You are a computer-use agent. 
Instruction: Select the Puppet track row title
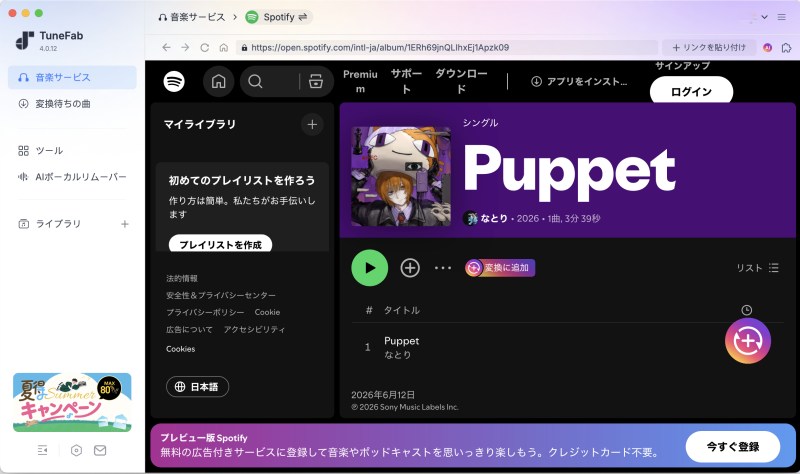point(402,341)
